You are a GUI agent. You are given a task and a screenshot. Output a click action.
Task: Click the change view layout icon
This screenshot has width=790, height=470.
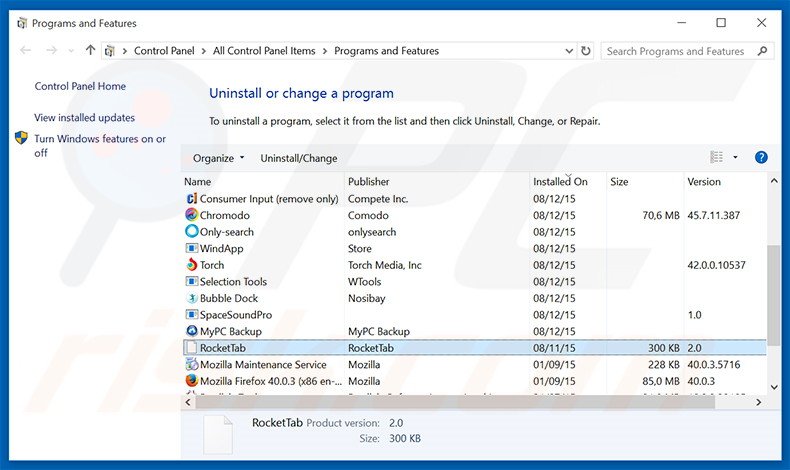click(716, 158)
